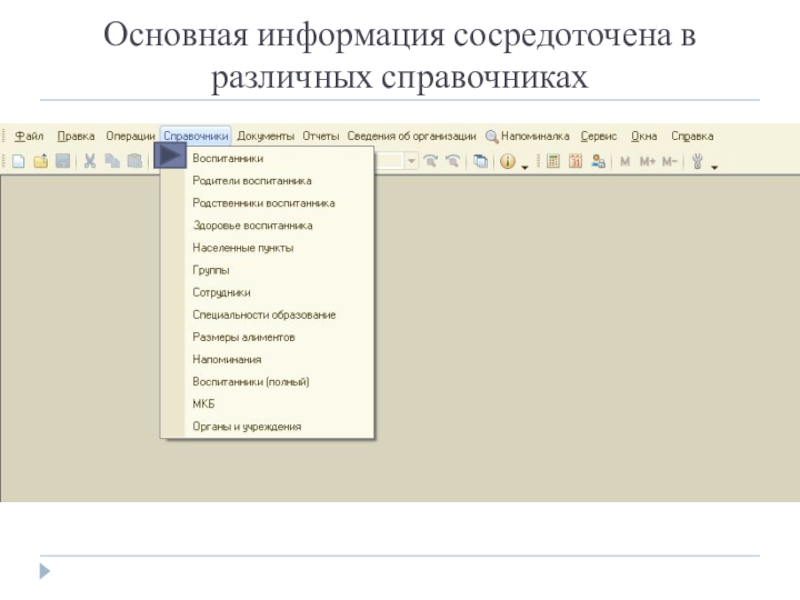Click the M+ memory add button
The height and width of the screenshot is (600, 800).
coord(647,162)
